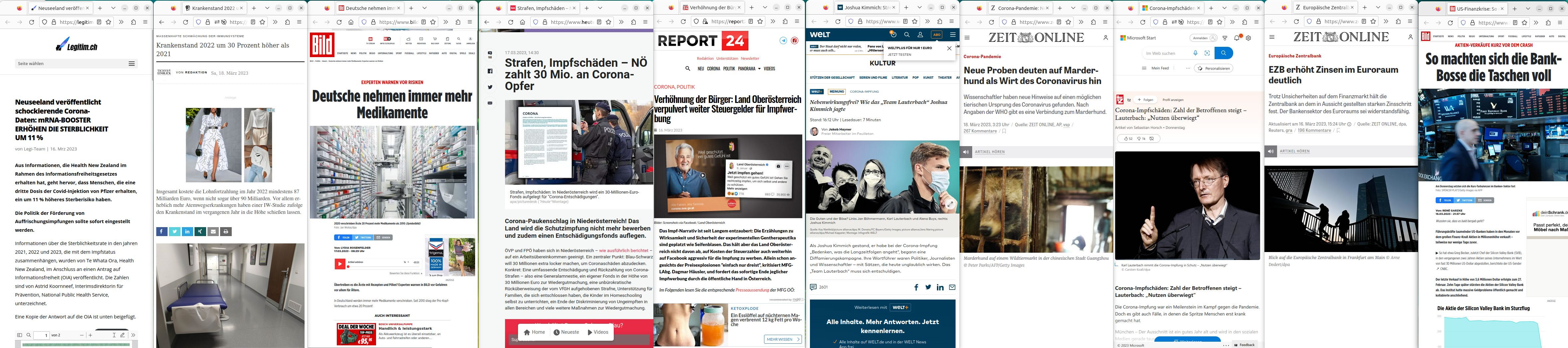The width and height of the screenshot is (1568, 348).
Task: Click PDF page number field in Legitim.ch window
Action: click(x=42, y=335)
